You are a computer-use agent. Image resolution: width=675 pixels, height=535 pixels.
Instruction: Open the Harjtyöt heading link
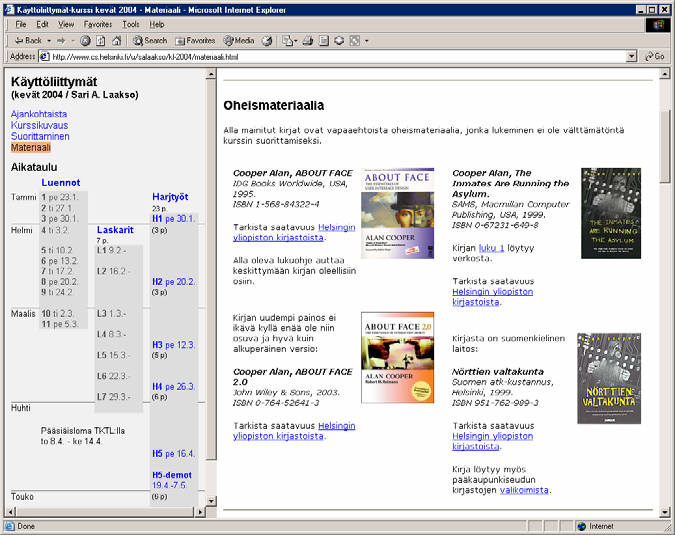point(170,197)
